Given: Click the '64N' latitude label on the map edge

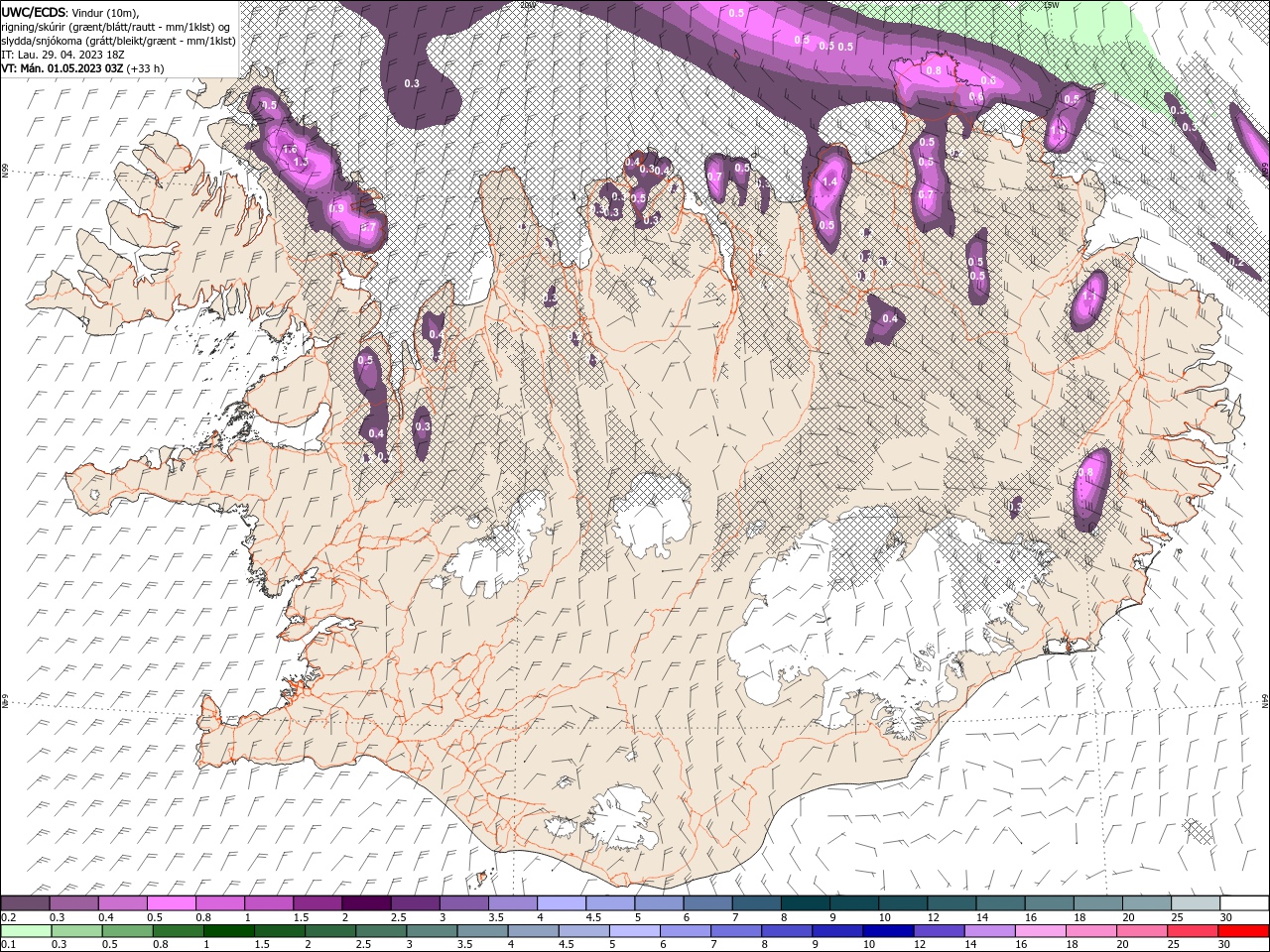Looking at the screenshot, I should pos(1265,701).
